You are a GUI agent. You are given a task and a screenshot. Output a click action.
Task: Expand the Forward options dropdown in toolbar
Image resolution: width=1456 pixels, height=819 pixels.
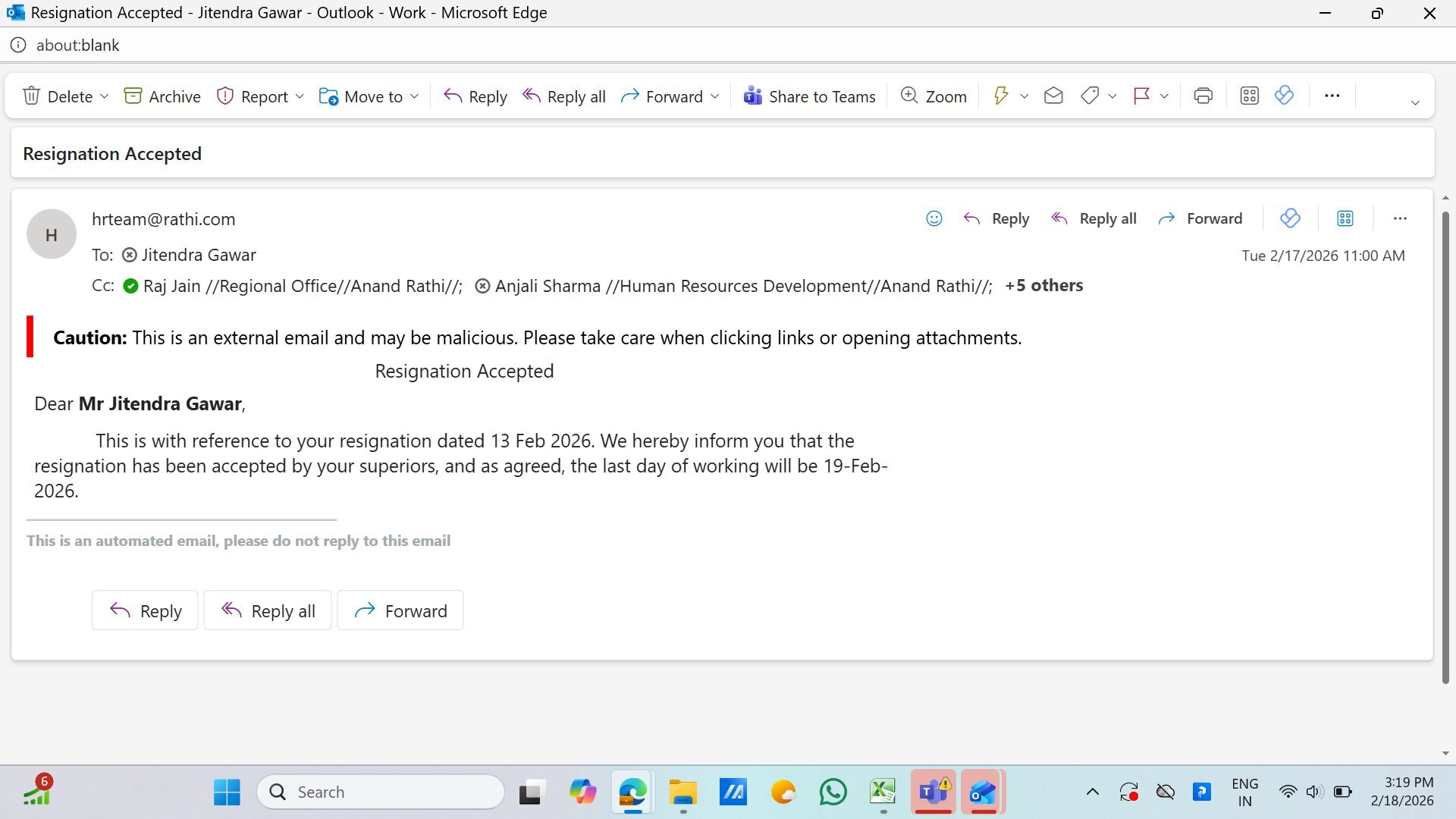pyautogui.click(x=714, y=96)
